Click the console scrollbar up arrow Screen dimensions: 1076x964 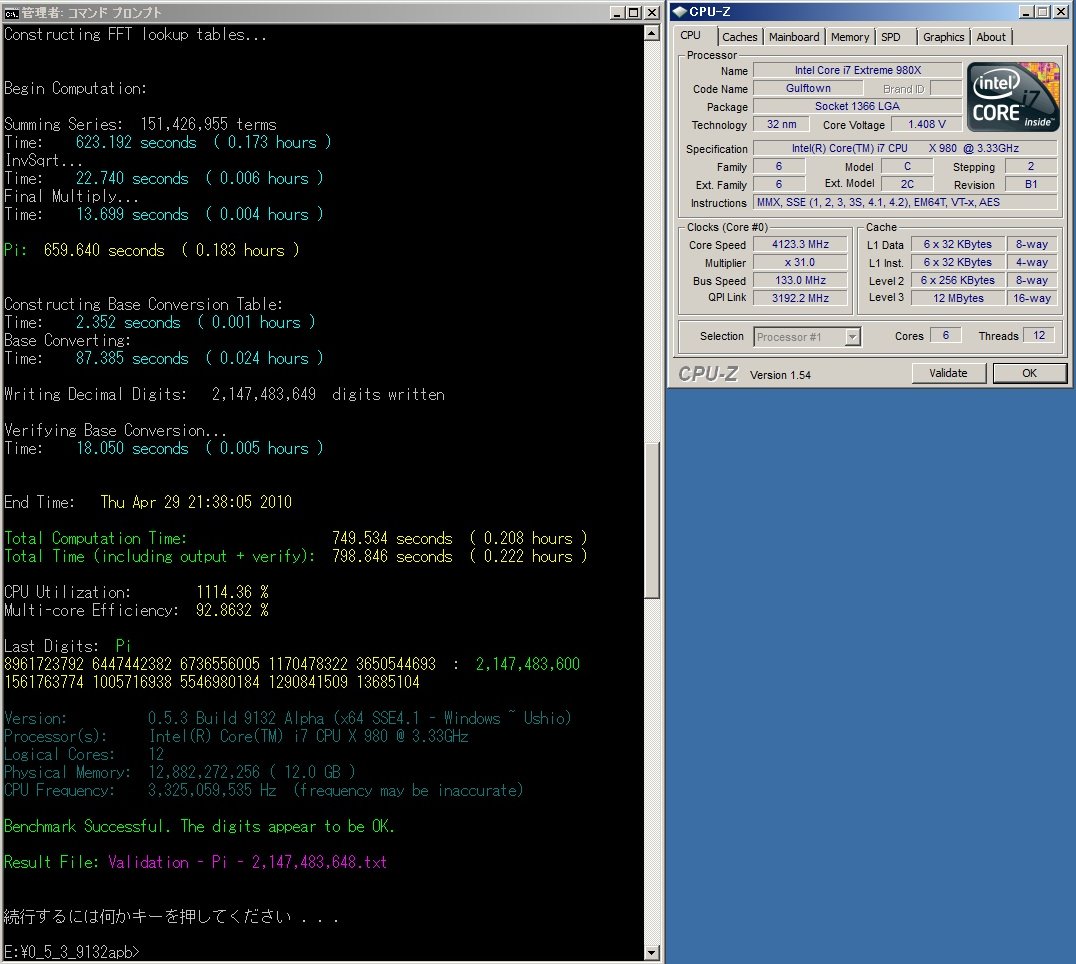coord(652,32)
